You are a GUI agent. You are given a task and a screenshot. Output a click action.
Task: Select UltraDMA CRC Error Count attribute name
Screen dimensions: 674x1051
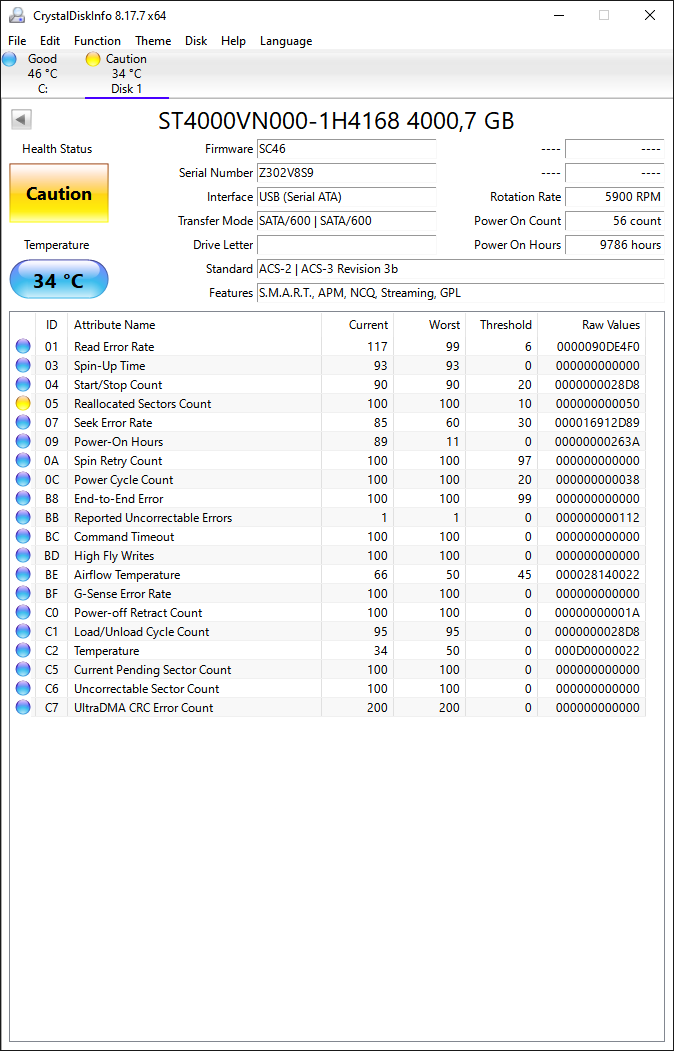[x=143, y=707]
